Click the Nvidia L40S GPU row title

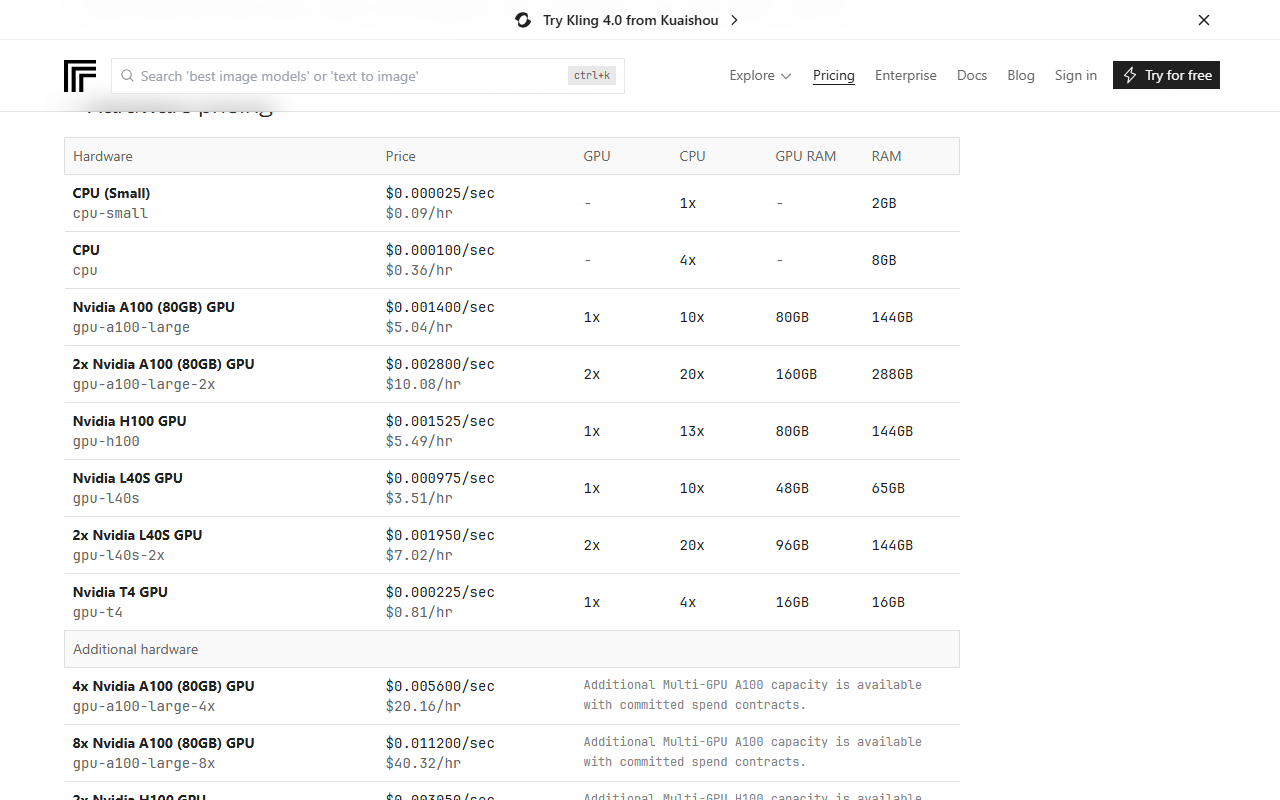tap(128, 478)
